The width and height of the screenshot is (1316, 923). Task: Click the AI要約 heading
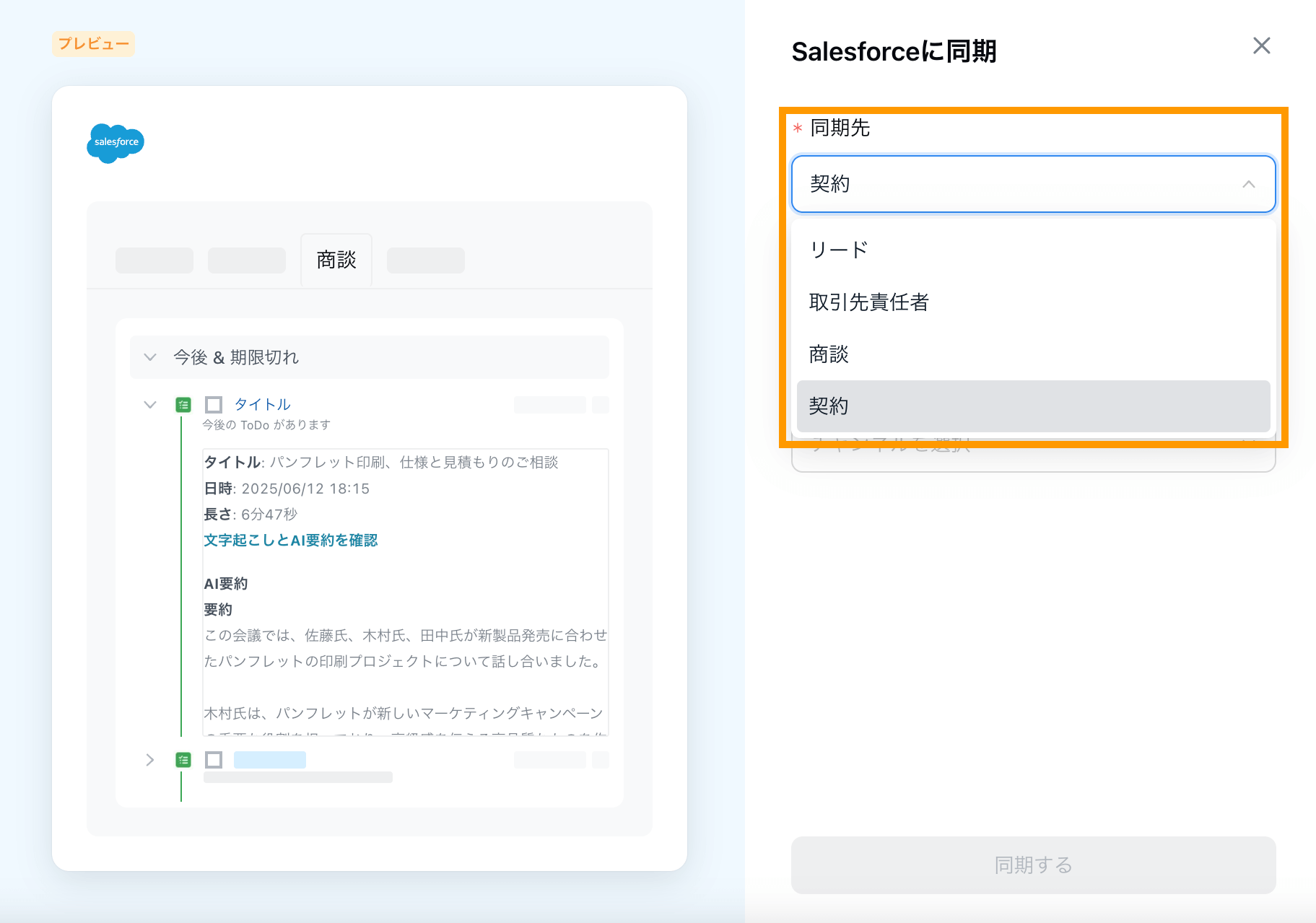click(x=226, y=584)
